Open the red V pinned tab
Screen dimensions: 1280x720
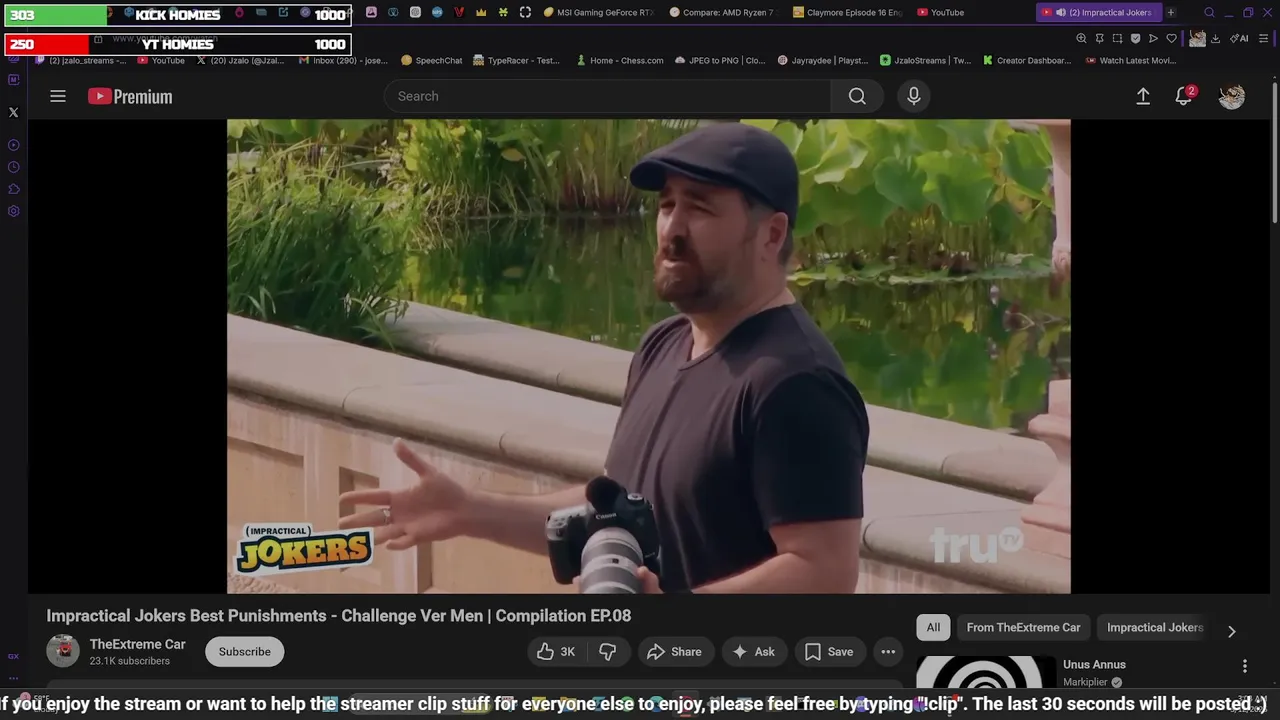tap(459, 12)
